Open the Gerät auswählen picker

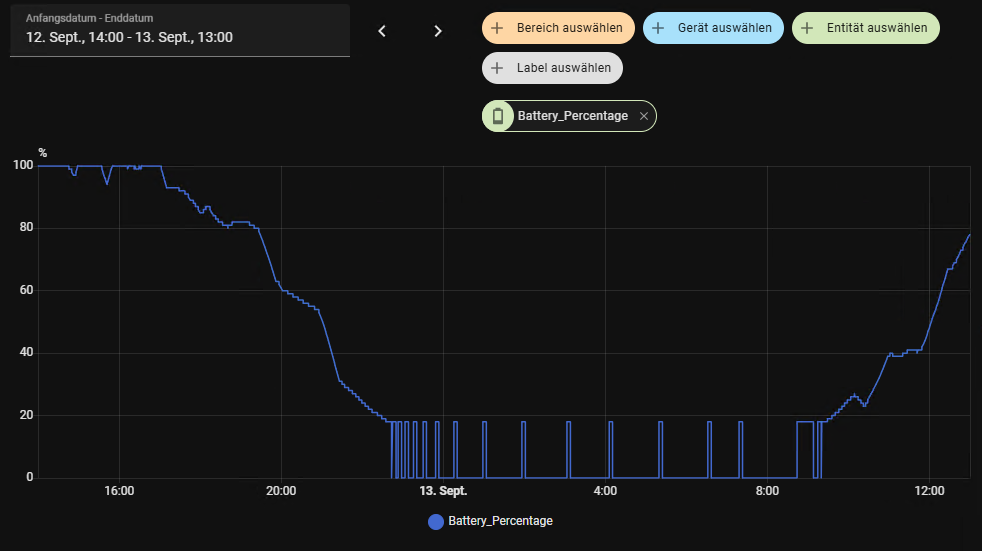coord(724,28)
